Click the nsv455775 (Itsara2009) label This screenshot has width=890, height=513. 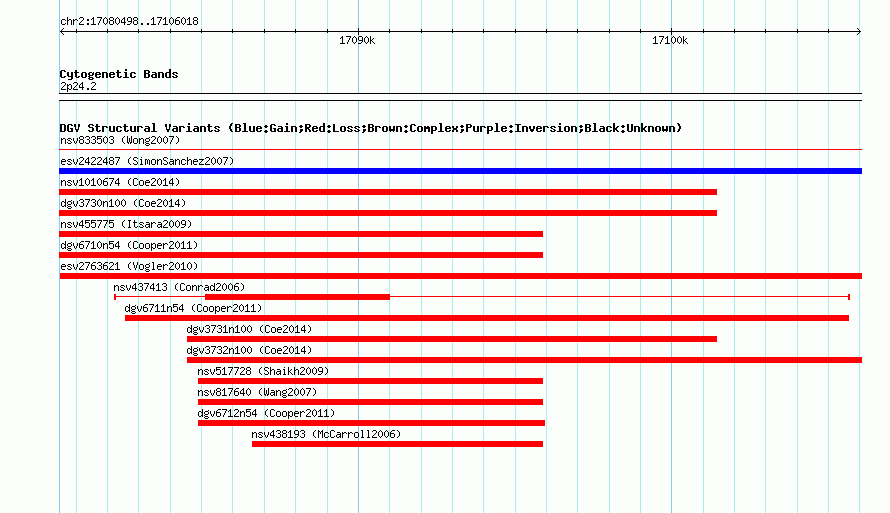tap(126, 224)
